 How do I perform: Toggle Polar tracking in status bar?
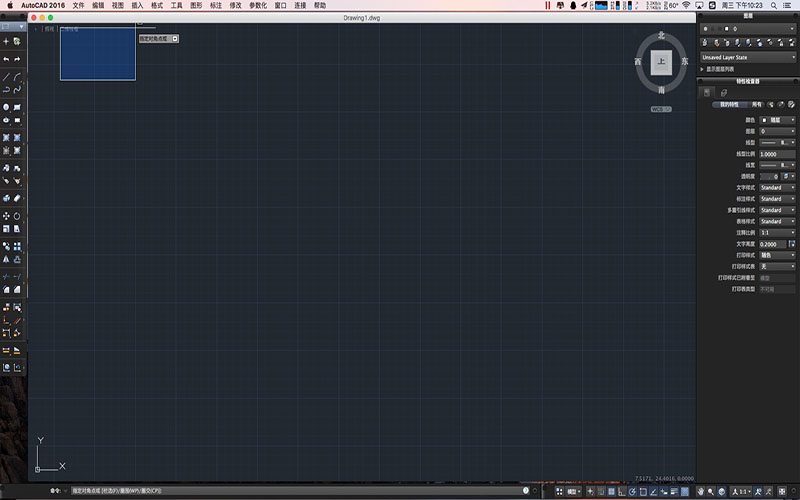pyautogui.click(x=632, y=491)
